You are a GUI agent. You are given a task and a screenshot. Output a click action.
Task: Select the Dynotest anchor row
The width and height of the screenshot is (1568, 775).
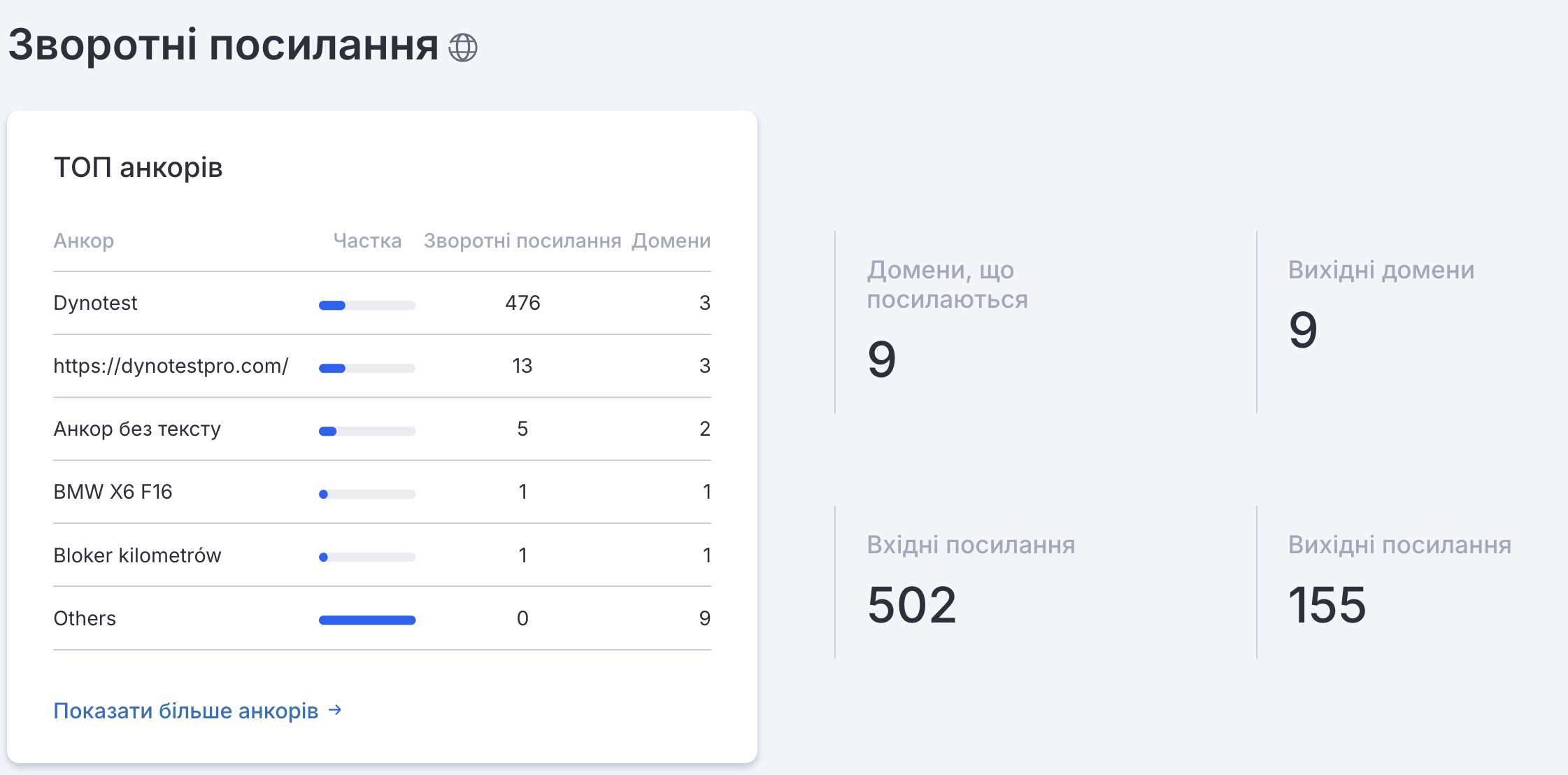coord(95,303)
